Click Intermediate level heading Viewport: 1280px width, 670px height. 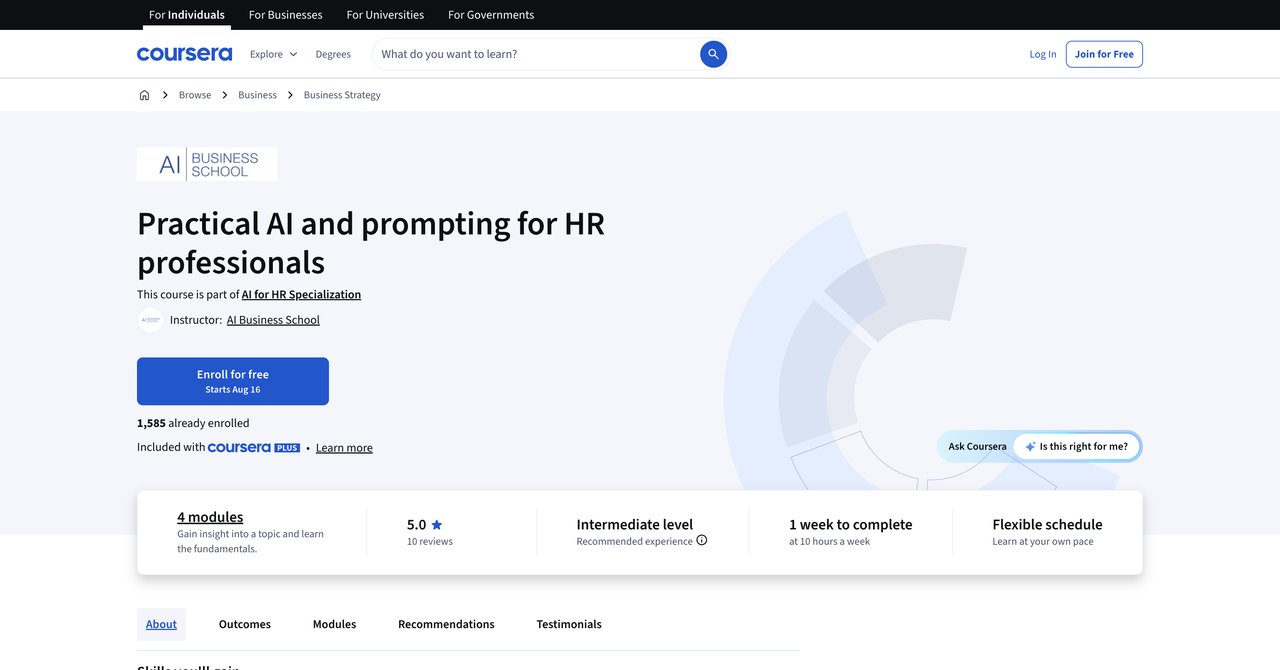pos(635,524)
